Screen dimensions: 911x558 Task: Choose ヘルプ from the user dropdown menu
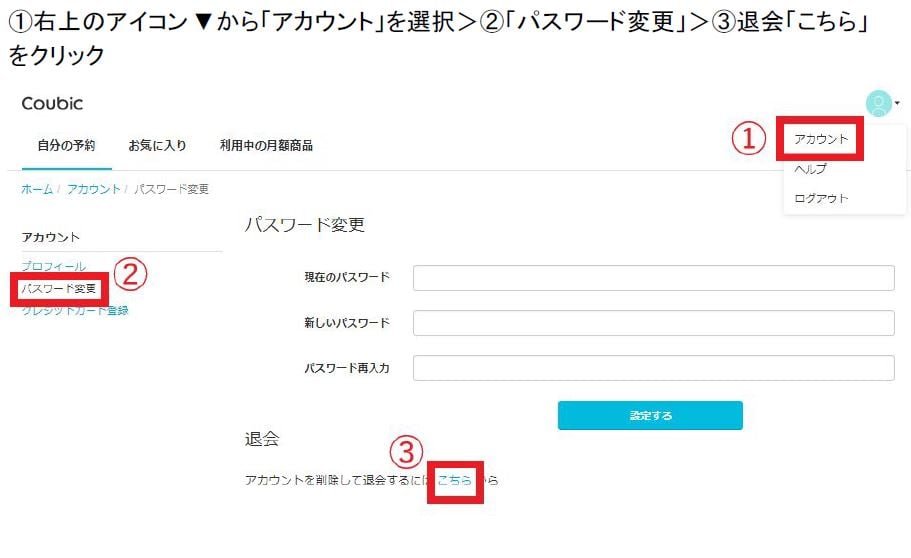810,169
